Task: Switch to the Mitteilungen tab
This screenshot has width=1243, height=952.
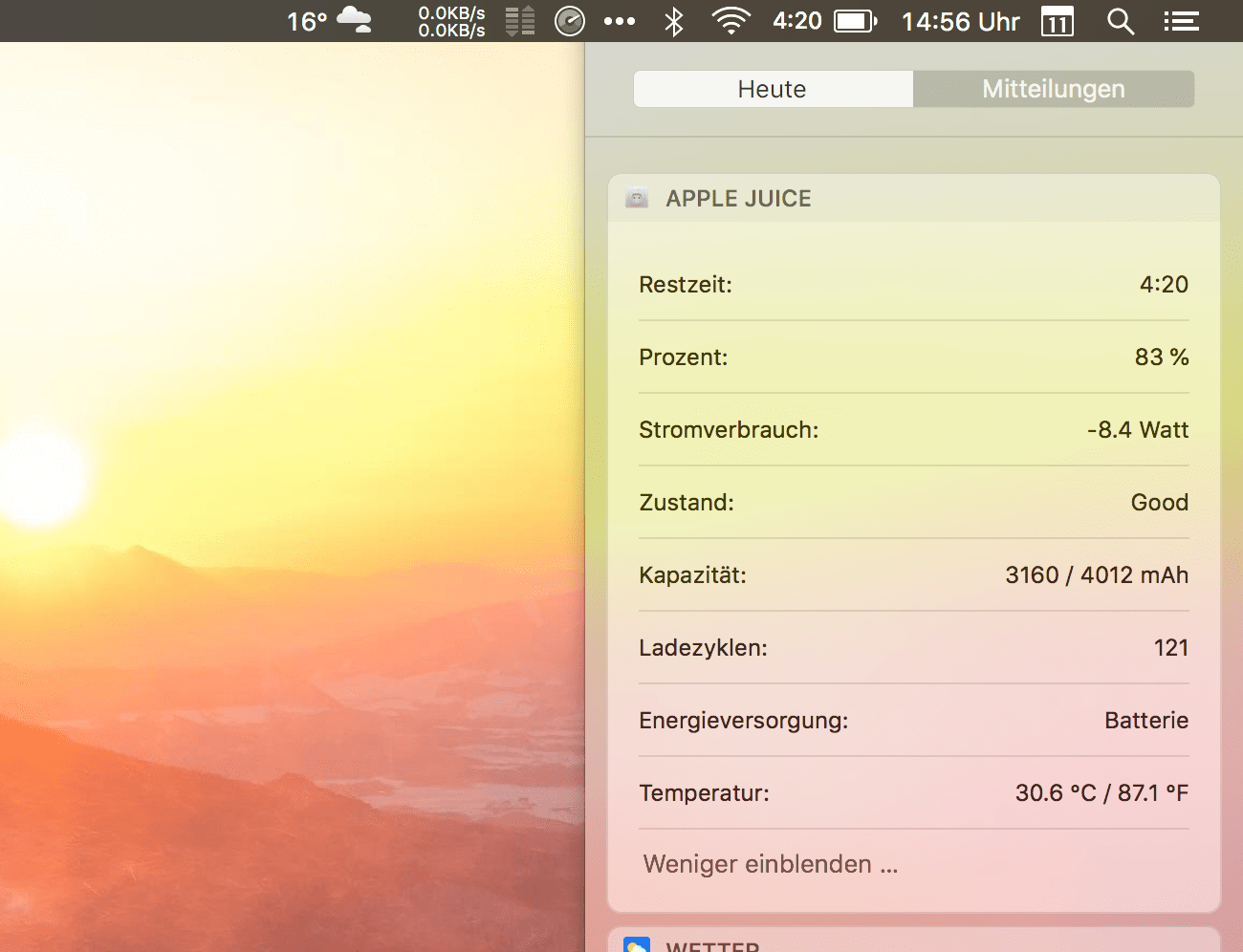Action: coord(1054,89)
